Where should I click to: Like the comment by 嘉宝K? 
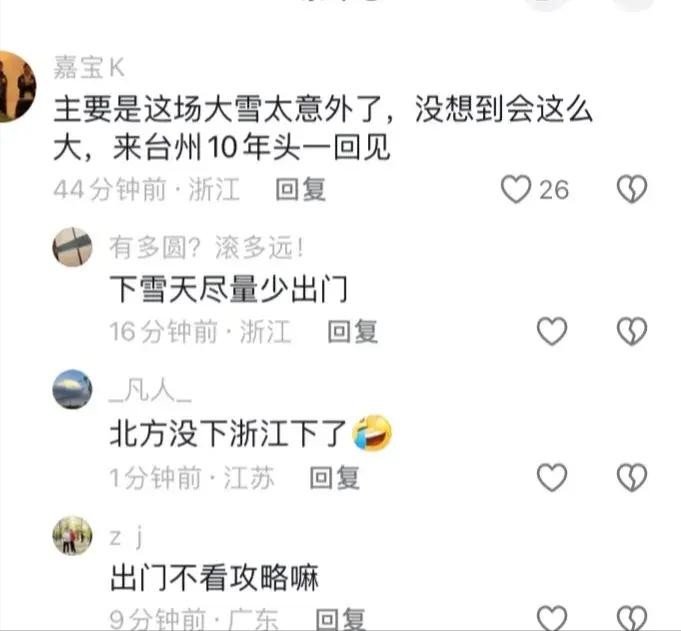point(516,189)
